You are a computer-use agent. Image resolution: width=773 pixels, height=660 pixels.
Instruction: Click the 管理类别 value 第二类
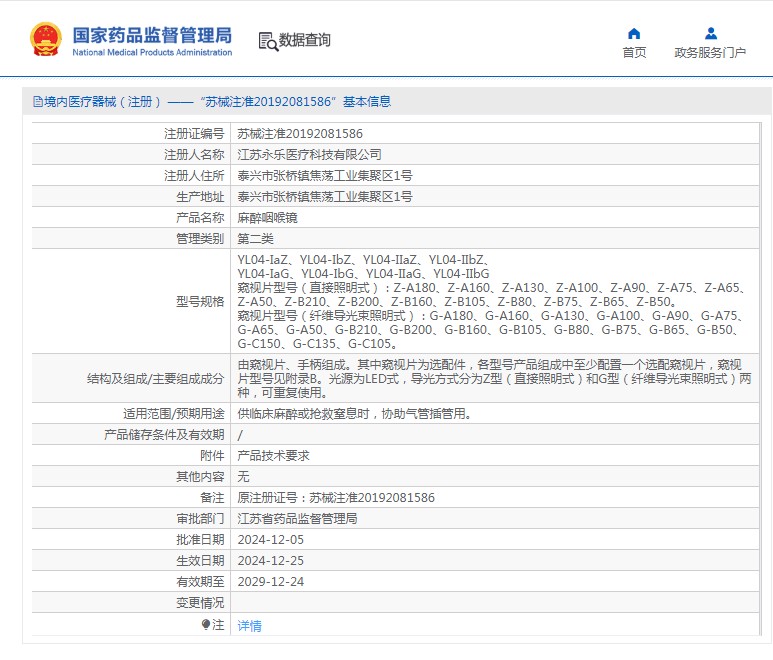pos(255,239)
